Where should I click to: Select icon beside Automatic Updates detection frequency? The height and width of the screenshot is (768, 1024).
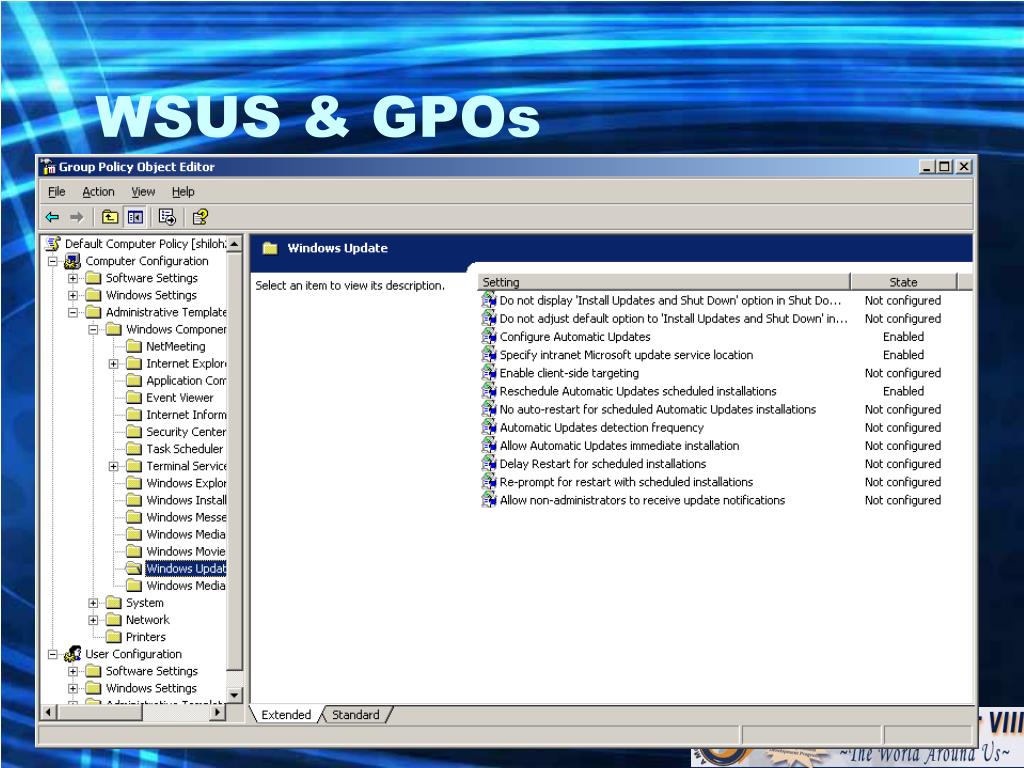point(489,428)
